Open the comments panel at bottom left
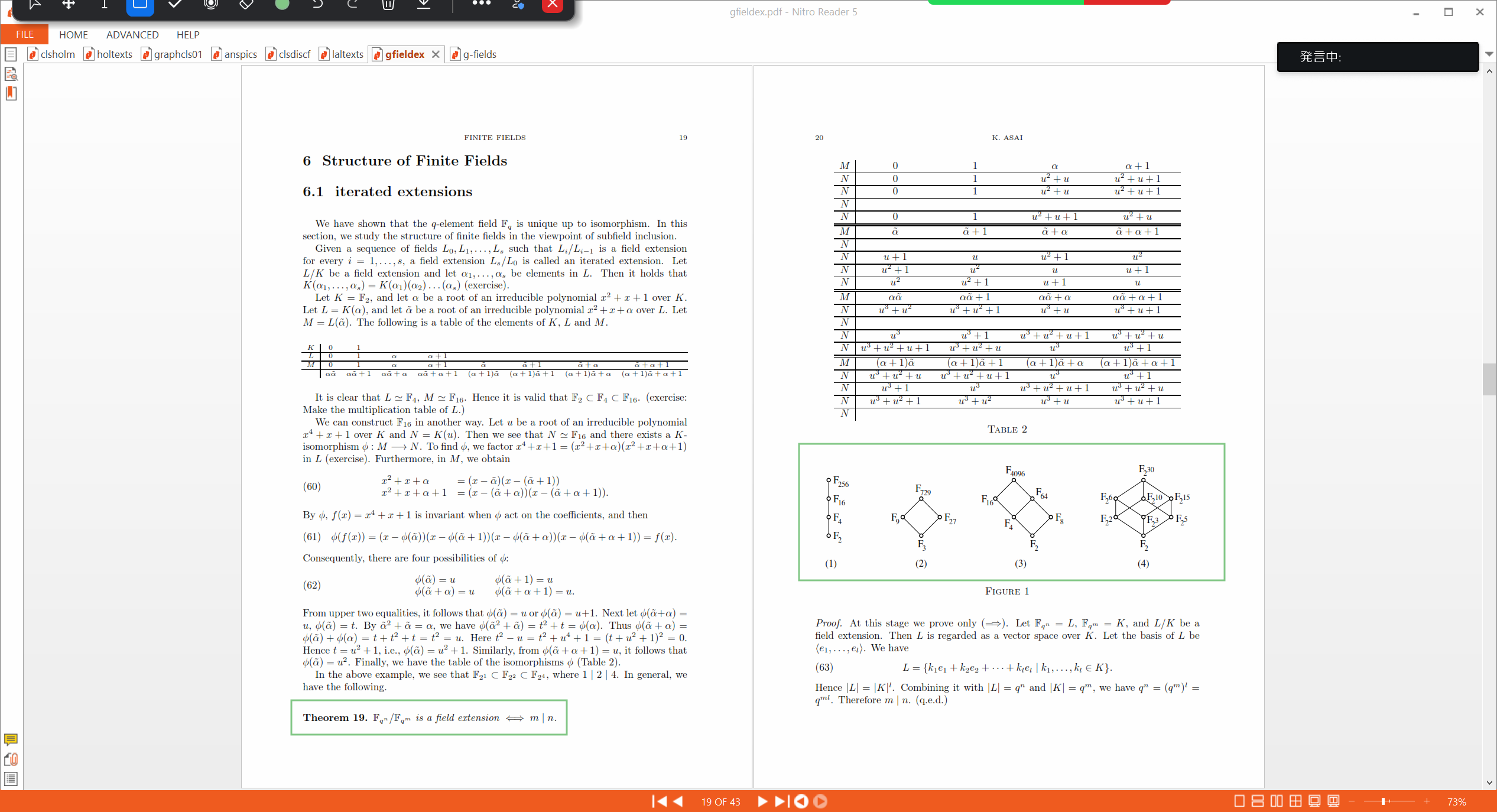Screen dimensions: 1497x812 point(11,740)
